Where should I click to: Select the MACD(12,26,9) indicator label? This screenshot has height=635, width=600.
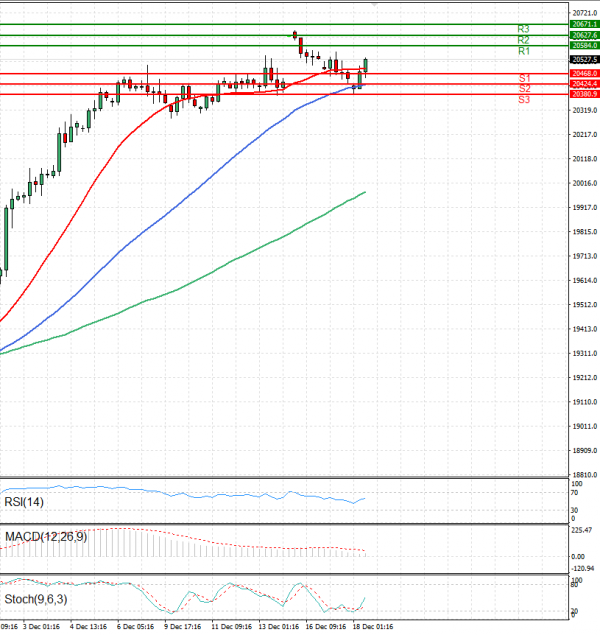(x=46, y=537)
